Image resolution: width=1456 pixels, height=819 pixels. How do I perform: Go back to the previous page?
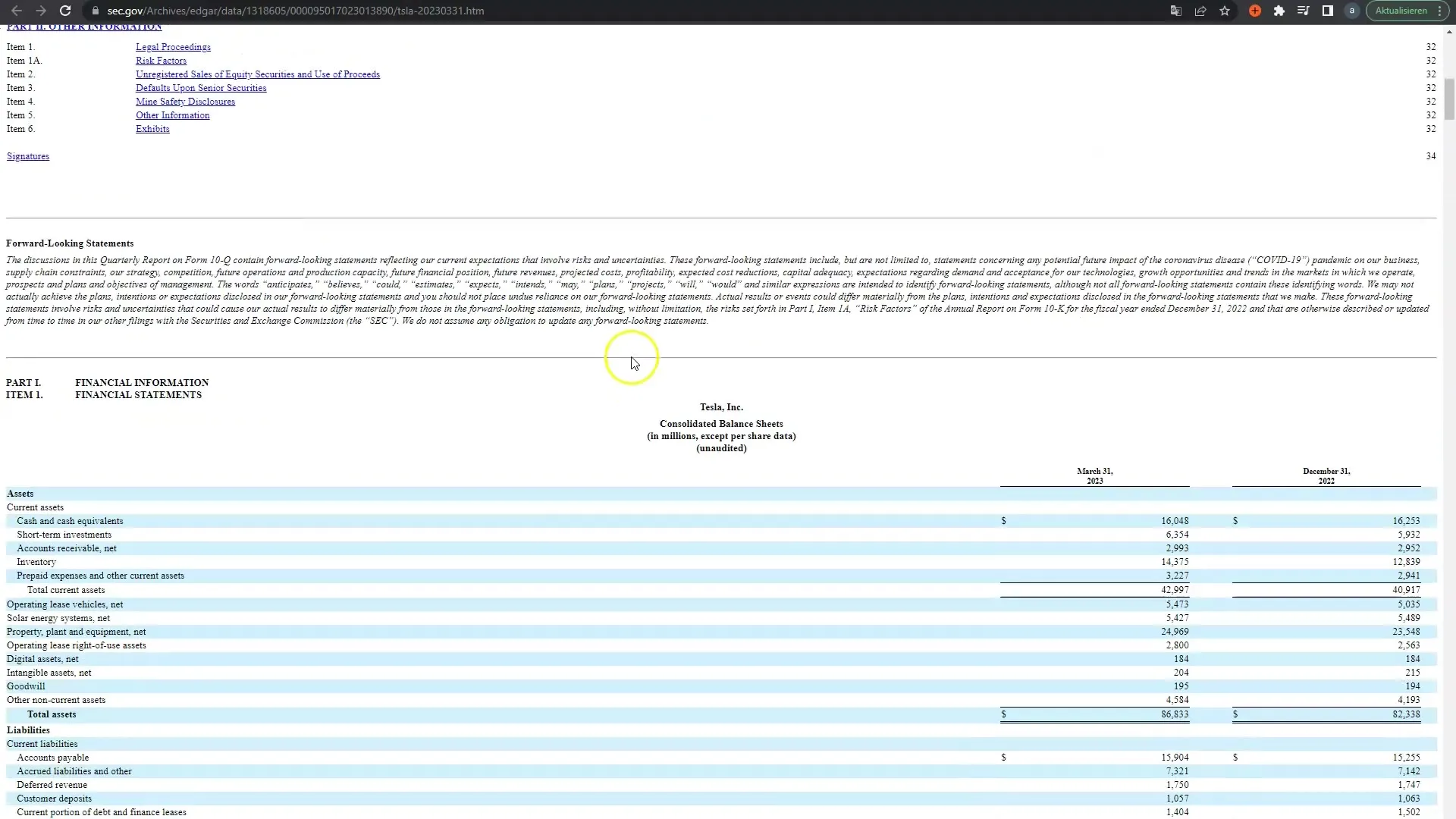pos(17,11)
